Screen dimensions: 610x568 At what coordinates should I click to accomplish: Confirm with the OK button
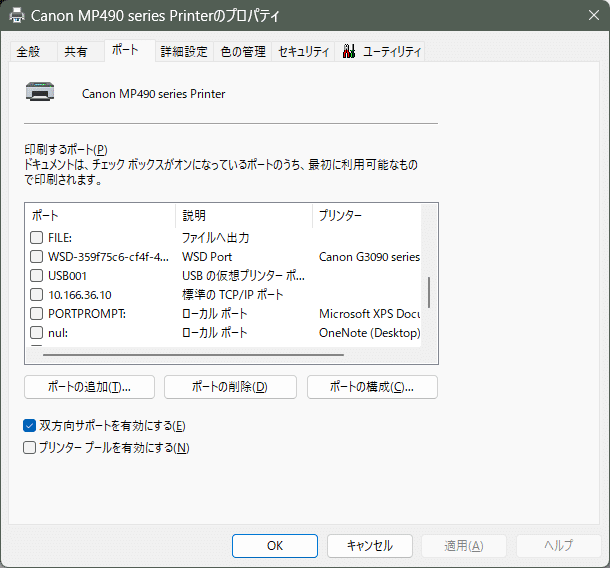(x=275, y=545)
